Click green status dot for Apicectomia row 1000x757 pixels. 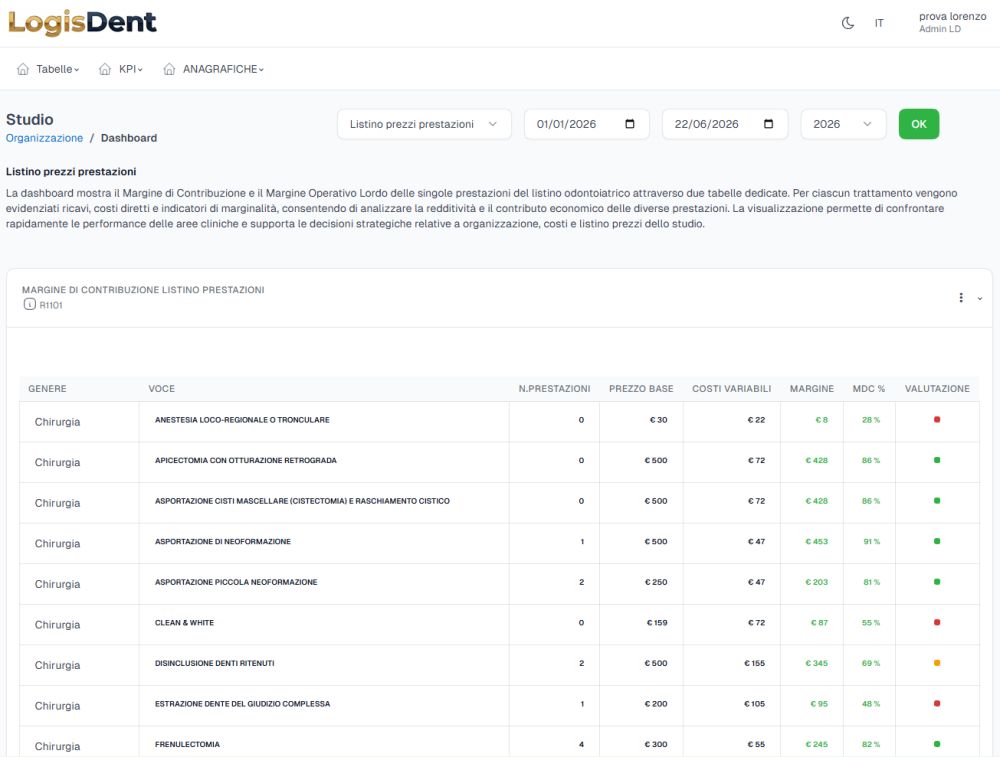(x=937, y=460)
